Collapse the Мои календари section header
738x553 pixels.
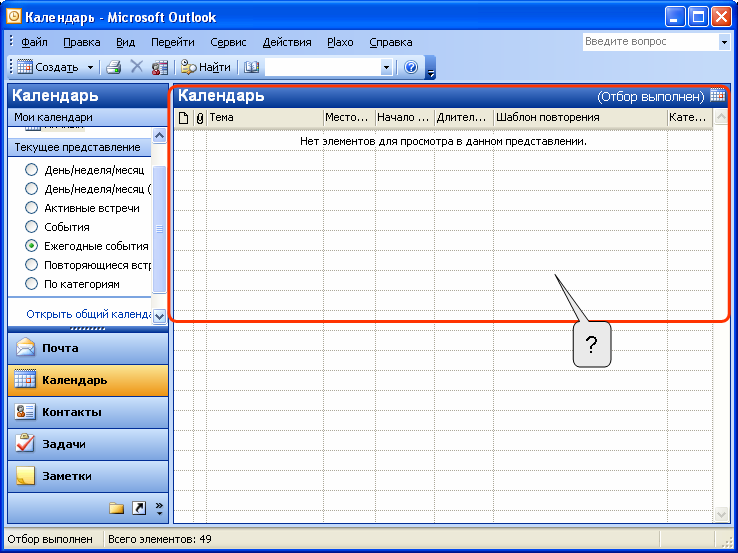coord(88,117)
